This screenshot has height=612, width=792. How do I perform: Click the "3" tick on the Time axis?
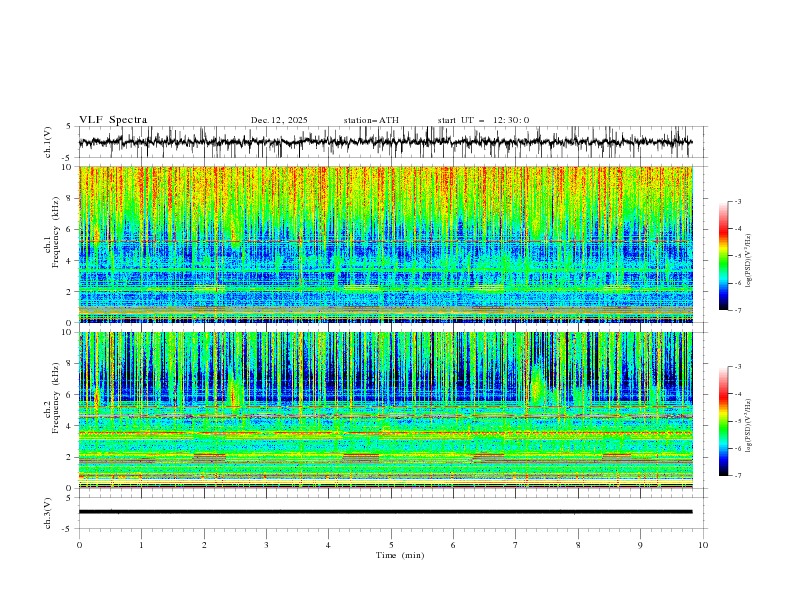266,545
